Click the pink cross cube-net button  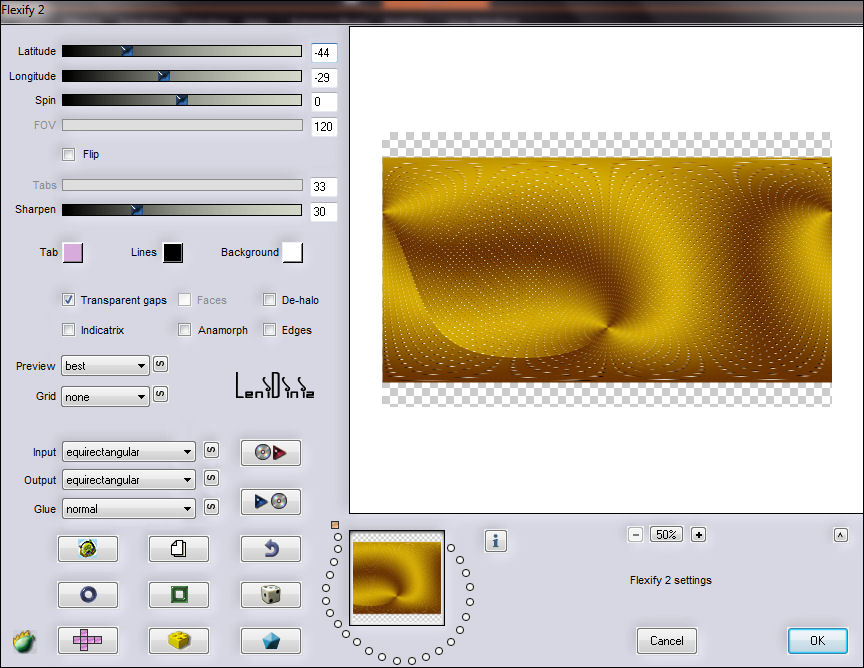(x=87, y=640)
